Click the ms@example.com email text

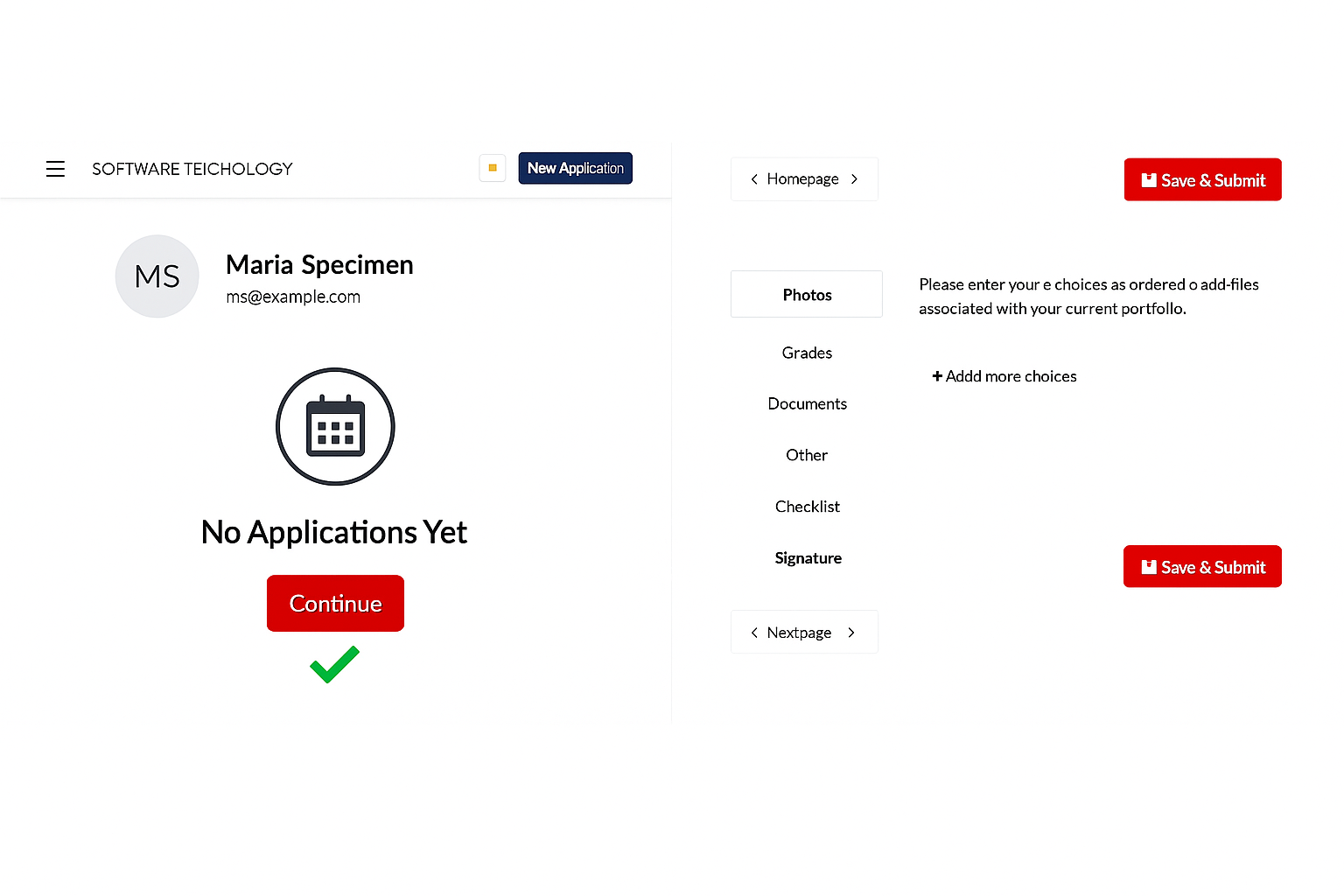(293, 297)
